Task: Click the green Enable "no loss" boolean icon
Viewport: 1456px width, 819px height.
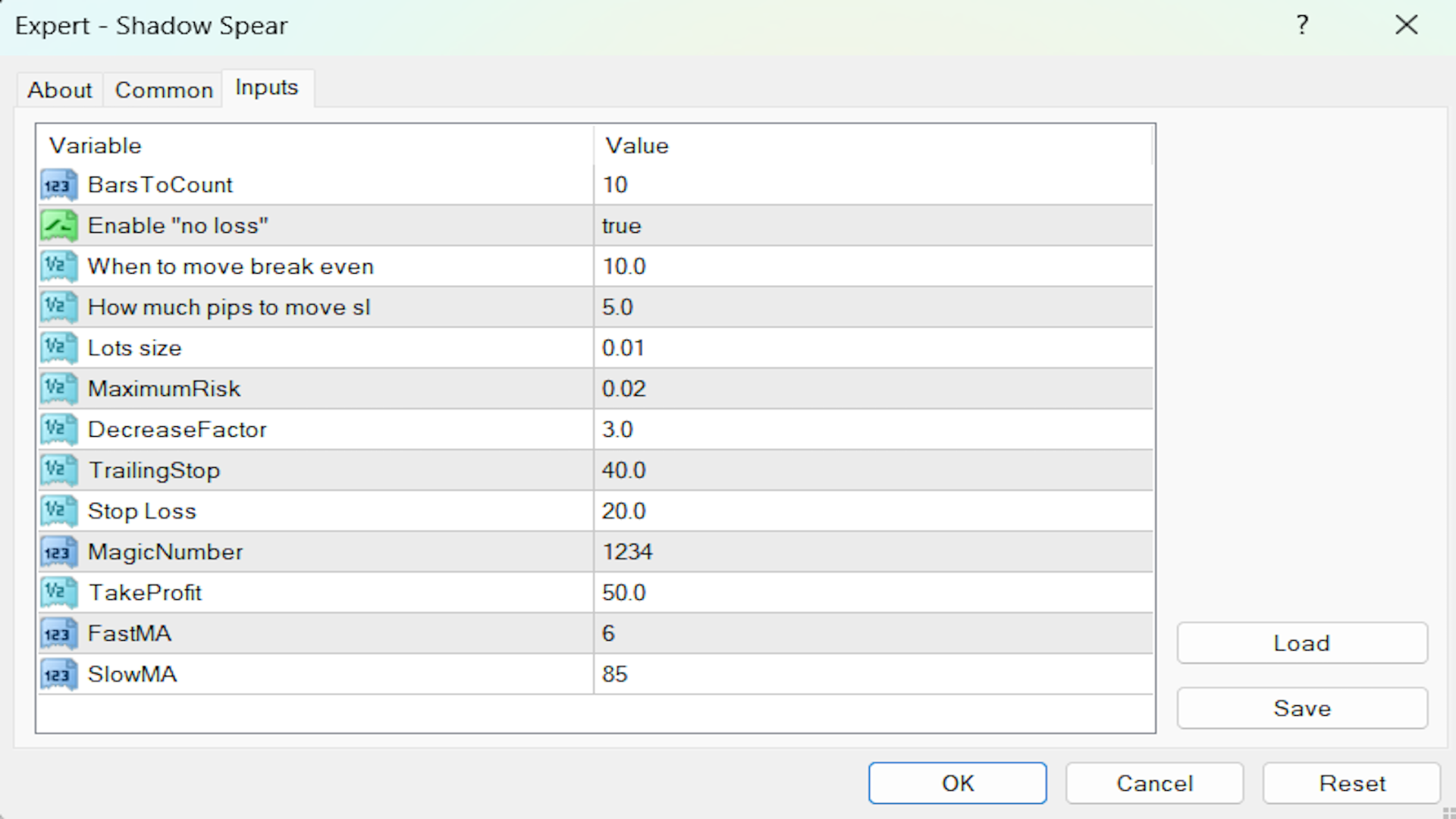Action: tap(58, 226)
